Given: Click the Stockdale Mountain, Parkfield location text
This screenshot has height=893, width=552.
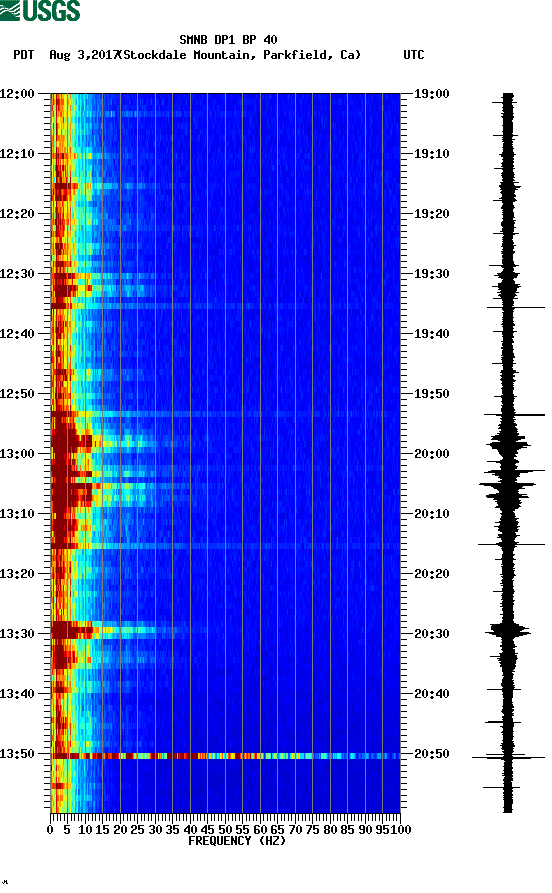Looking at the screenshot, I should click(x=241, y=55).
